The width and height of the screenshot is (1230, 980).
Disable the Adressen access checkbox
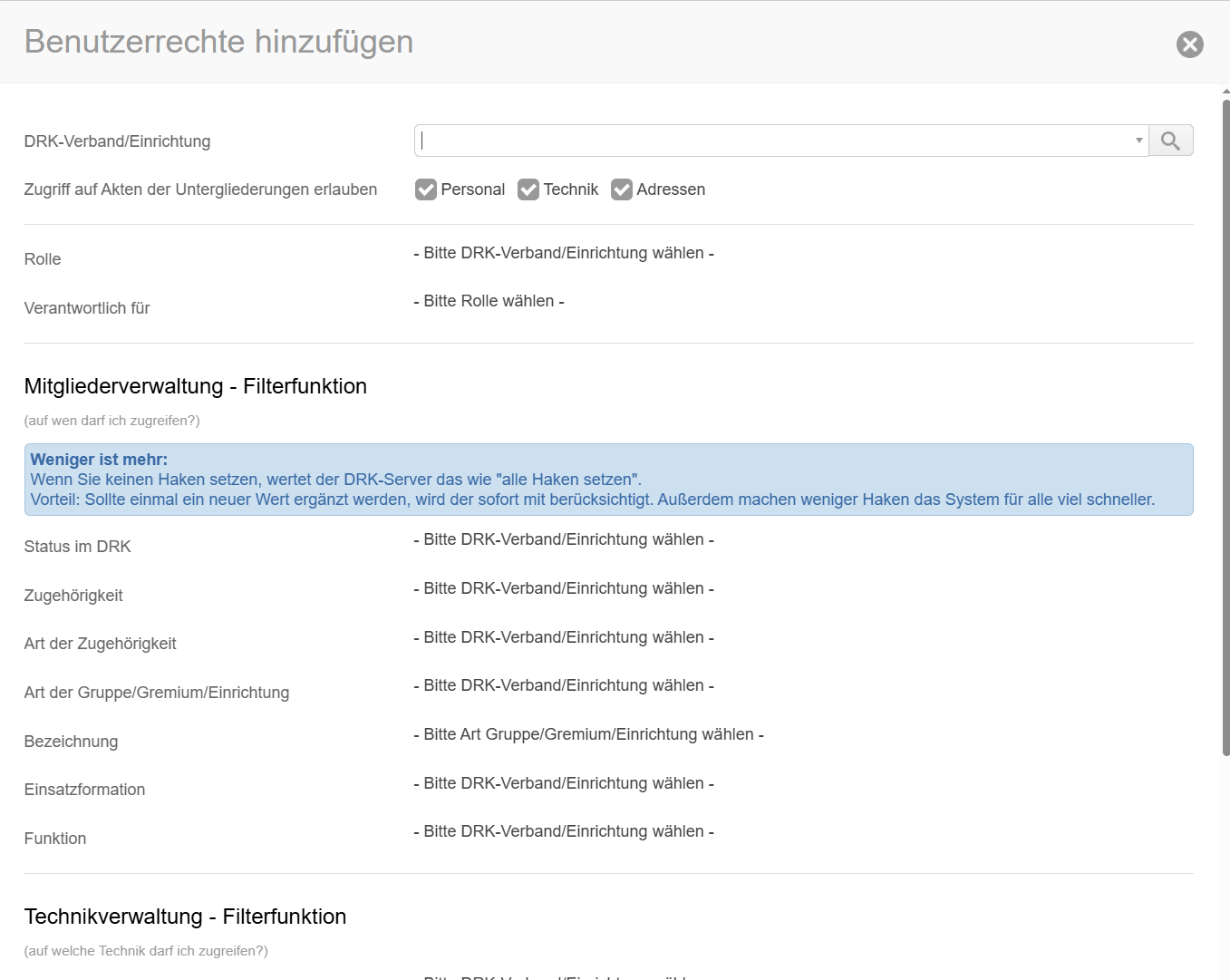pyautogui.click(x=622, y=189)
